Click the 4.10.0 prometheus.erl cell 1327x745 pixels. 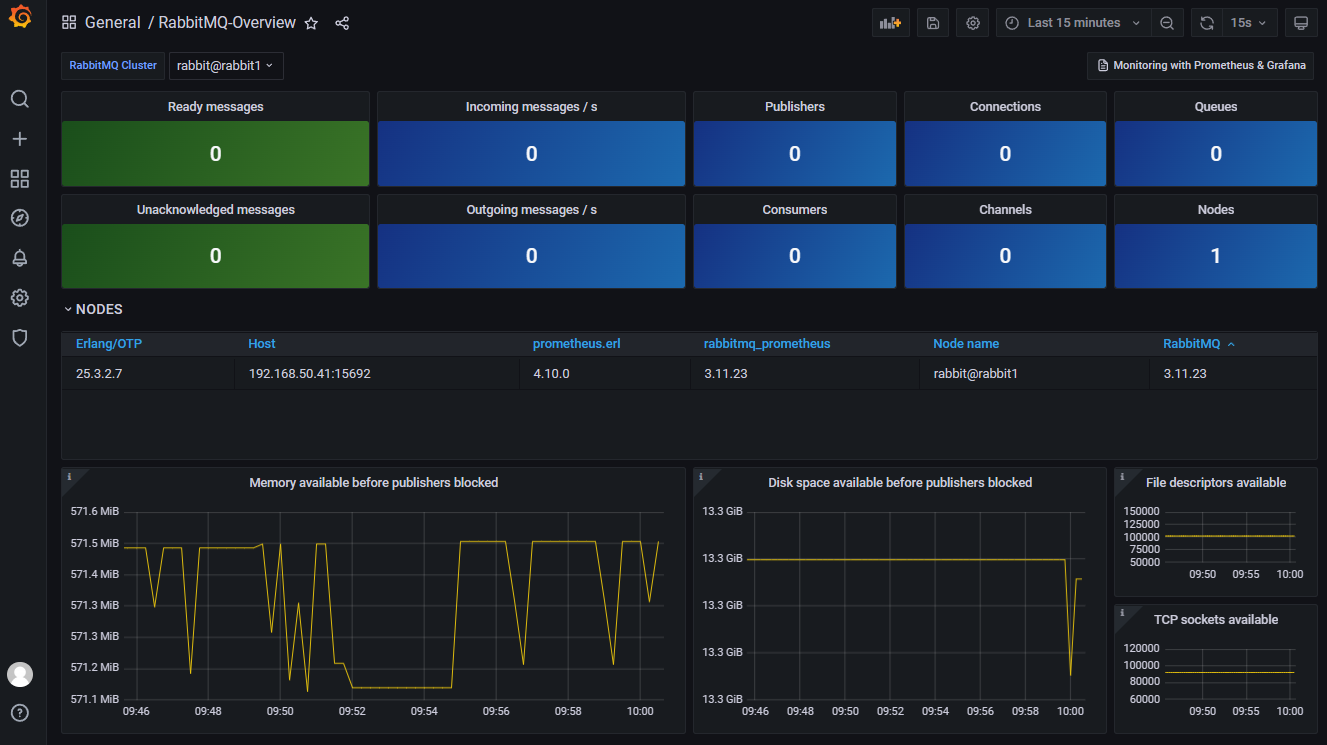(x=551, y=374)
